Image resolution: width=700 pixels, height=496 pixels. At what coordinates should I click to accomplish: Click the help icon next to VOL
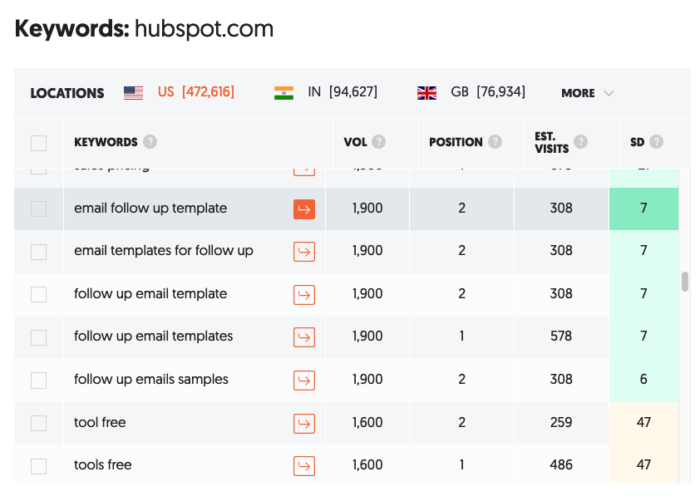click(379, 142)
